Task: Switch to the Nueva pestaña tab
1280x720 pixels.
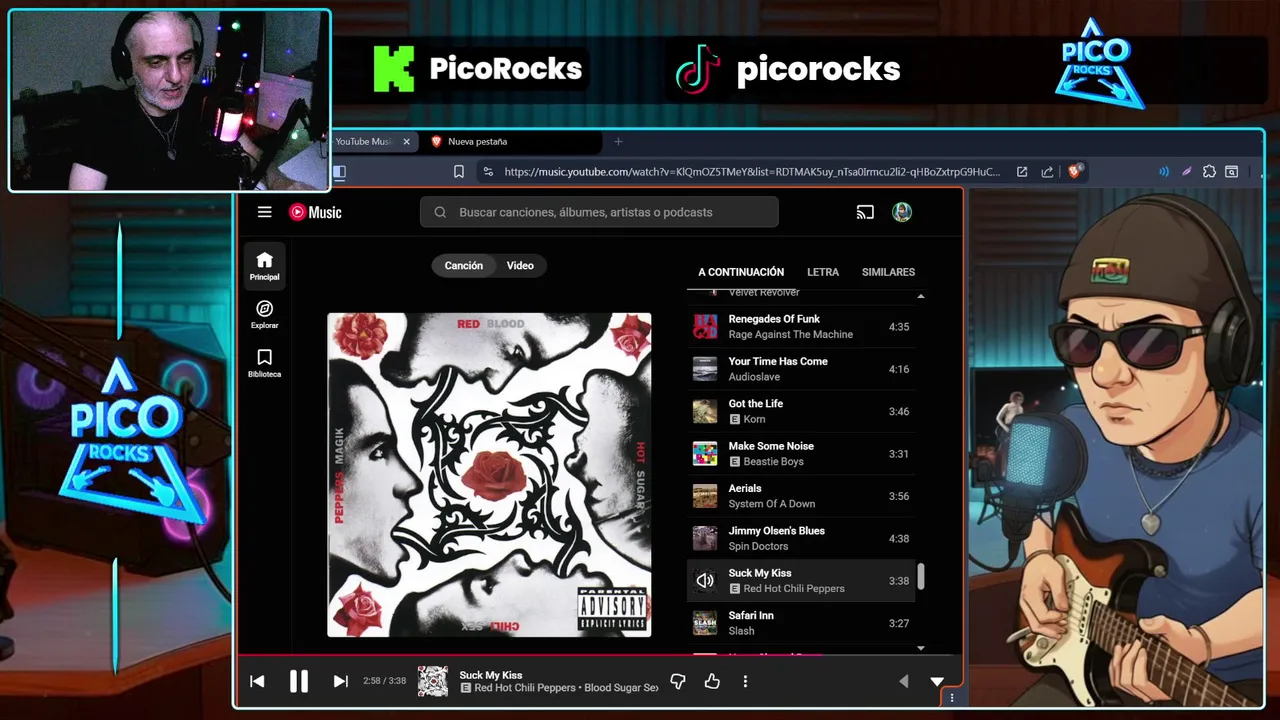Action: coord(513,142)
